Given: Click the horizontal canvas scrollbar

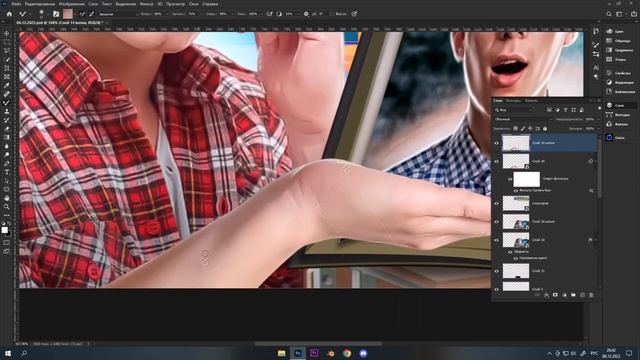Looking at the screenshot, I should tap(318, 344).
